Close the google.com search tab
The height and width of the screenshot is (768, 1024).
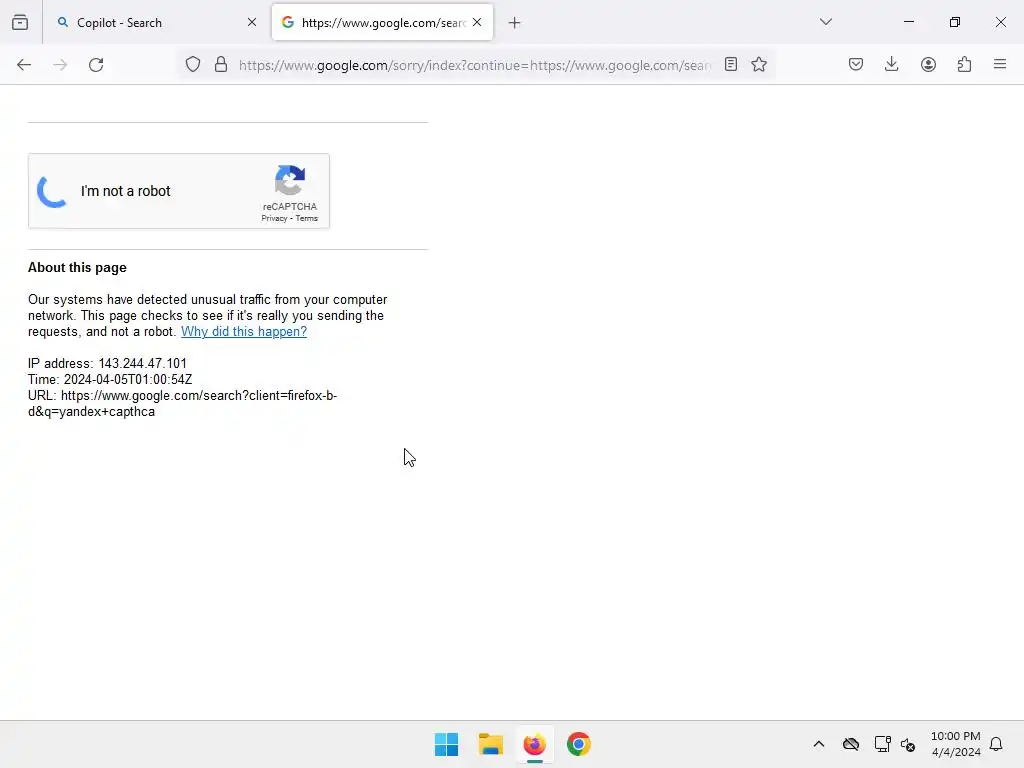(477, 22)
